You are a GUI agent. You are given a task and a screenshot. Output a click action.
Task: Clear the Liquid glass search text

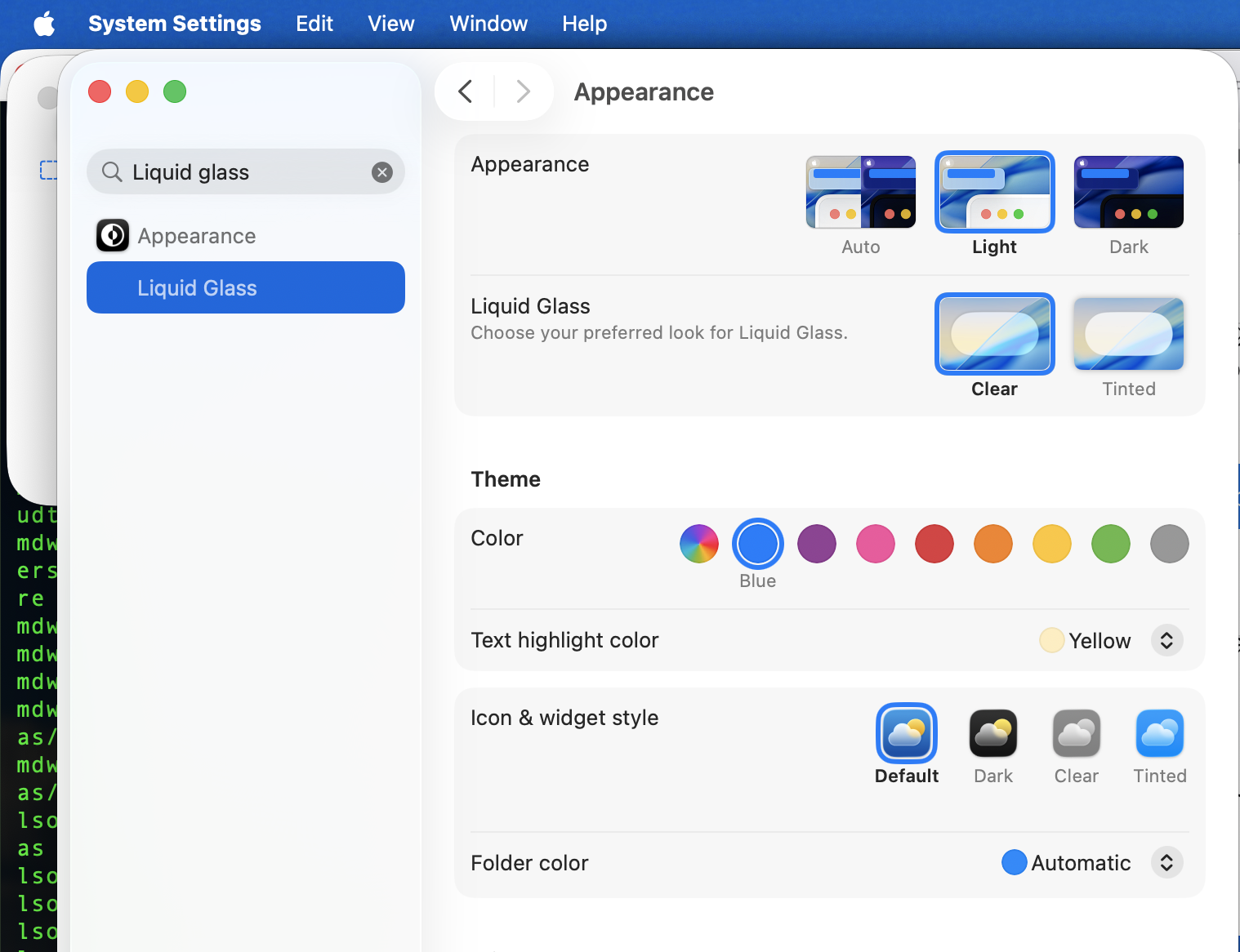pyautogui.click(x=382, y=172)
